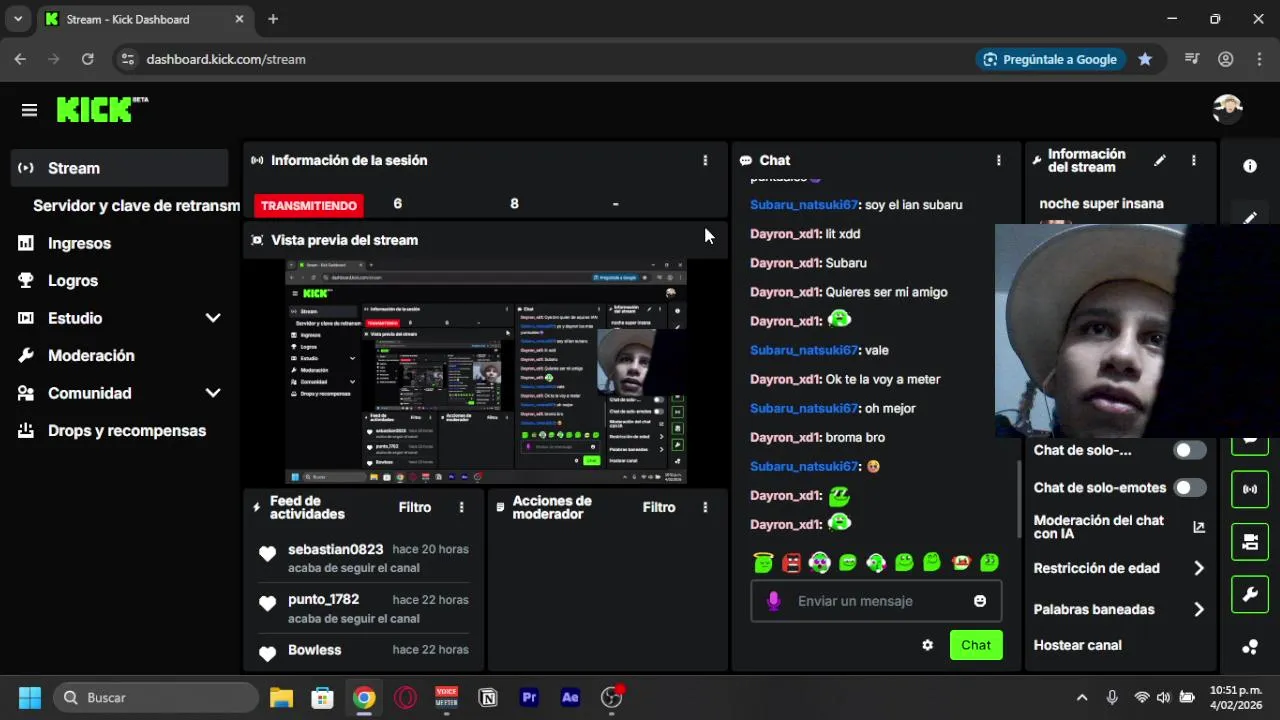Image resolution: width=1280 pixels, height=720 pixels.
Task: Edit stream information with pencil icon
Action: [x=1160, y=160]
